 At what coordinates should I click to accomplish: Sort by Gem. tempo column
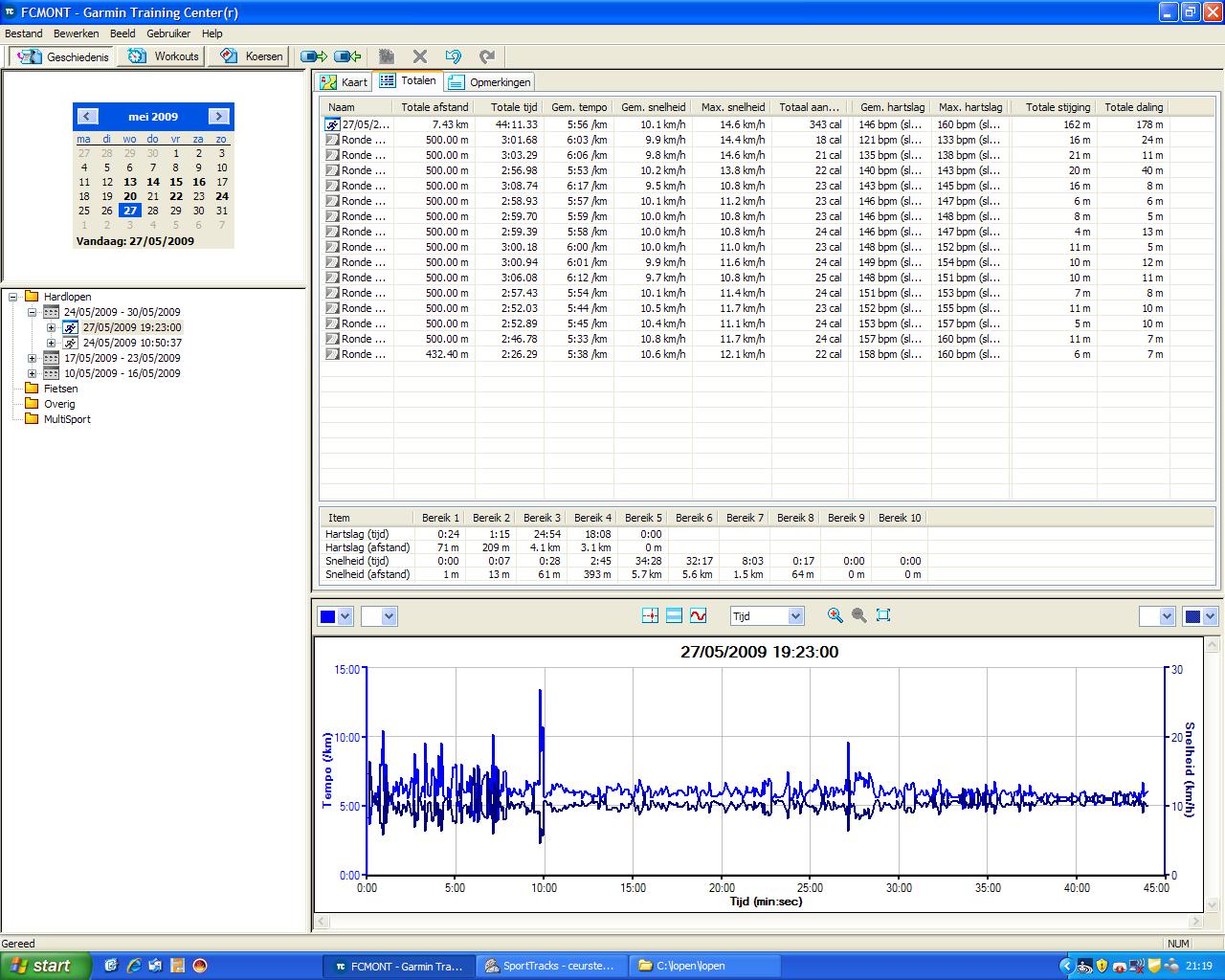click(x=578, y=107)
